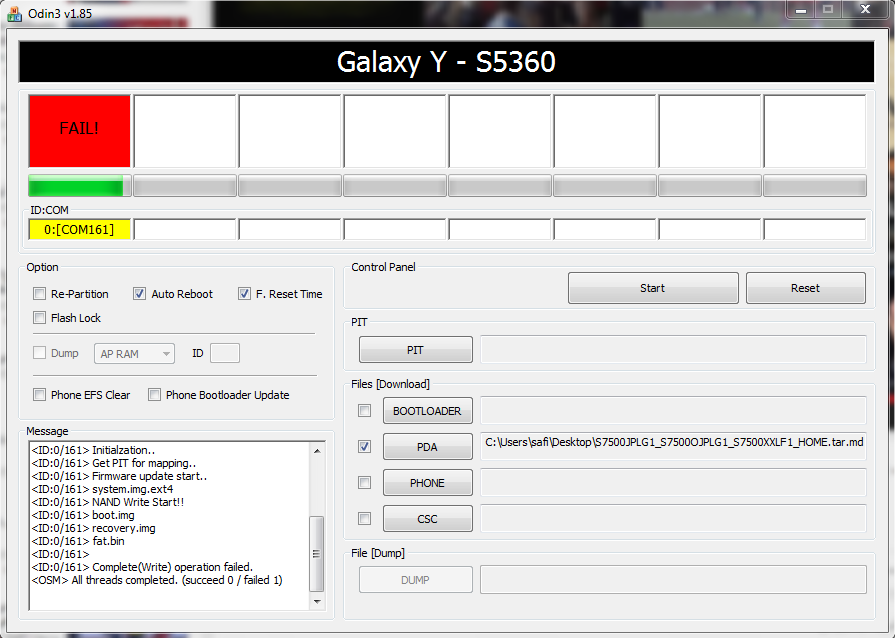Tick the Dump checkbox
895x638 pixels.
(39, 353)
